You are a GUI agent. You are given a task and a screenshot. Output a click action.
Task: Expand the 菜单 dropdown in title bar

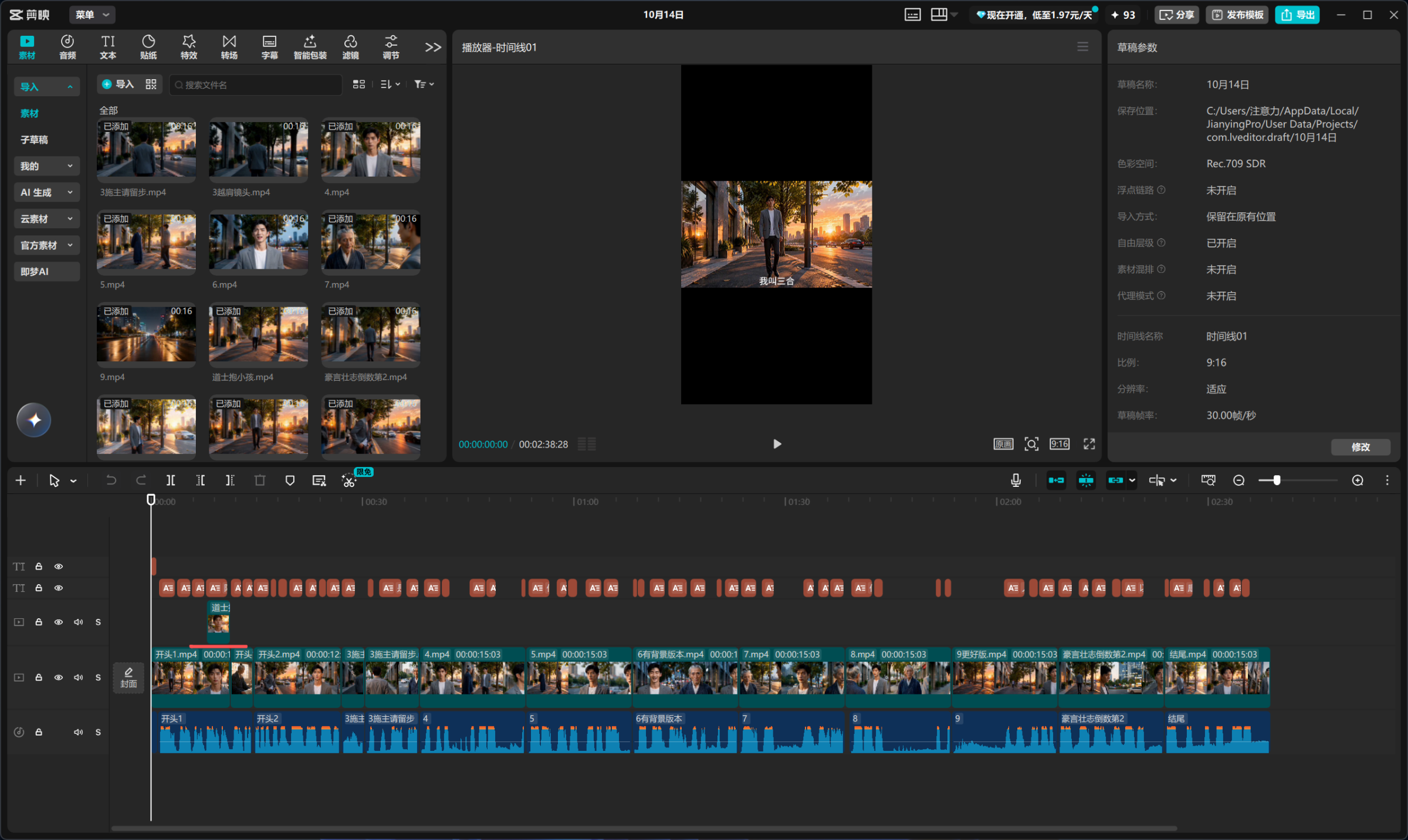[92, 15]
